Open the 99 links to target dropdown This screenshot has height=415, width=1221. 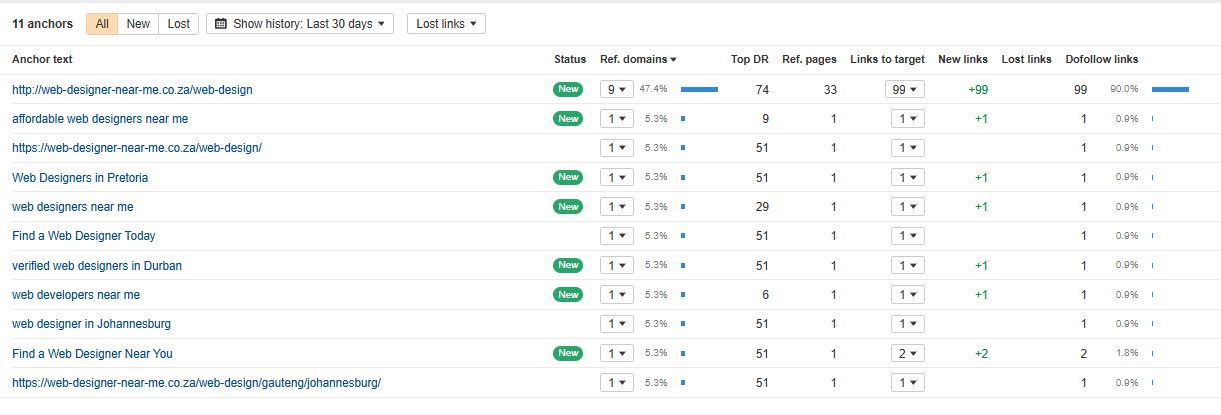pyautogui.click(x=904, y=90)
